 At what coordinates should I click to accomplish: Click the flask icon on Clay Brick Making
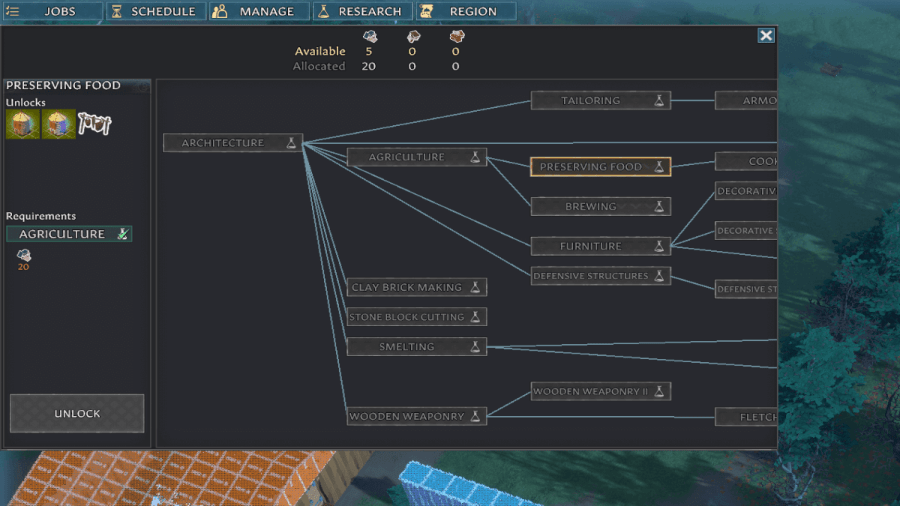point(475,288)
